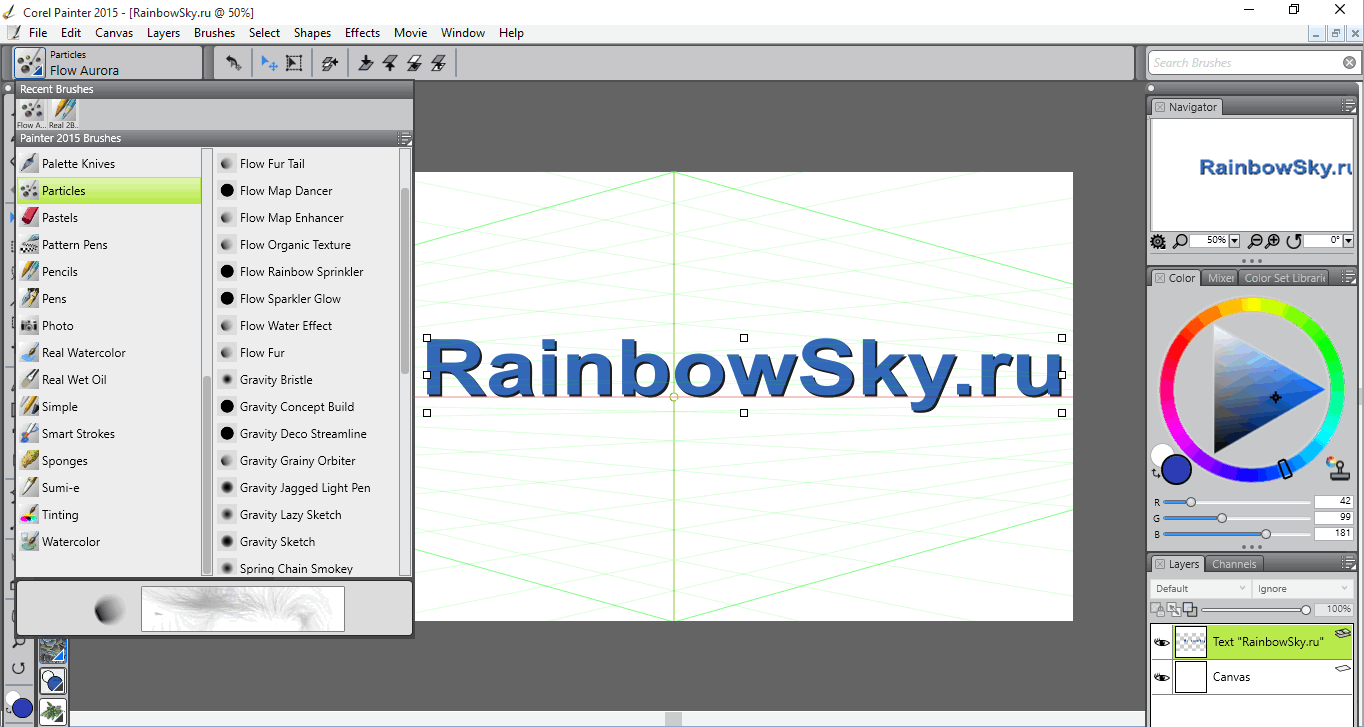The image size is (1364, 727).
Task: Switch to the Color Set Libraries tab
Action: click(1285, 278)
